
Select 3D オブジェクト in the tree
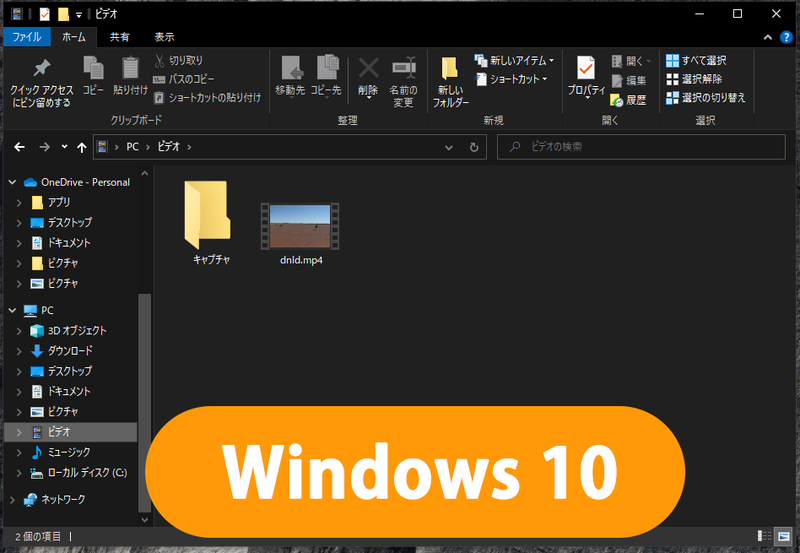(77, 331)
